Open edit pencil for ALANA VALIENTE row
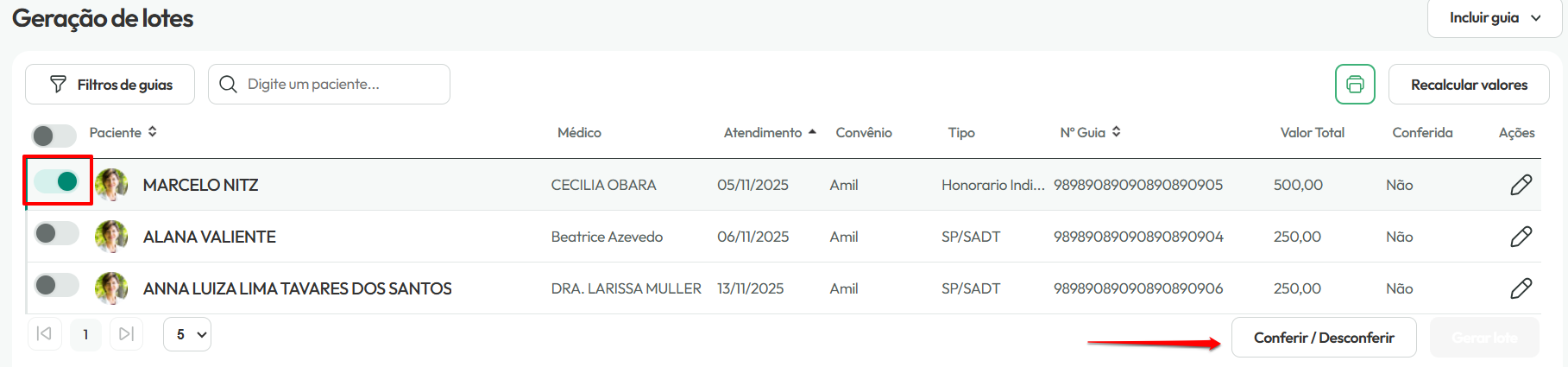The image size is (1568, 367). click(1521, 237)
